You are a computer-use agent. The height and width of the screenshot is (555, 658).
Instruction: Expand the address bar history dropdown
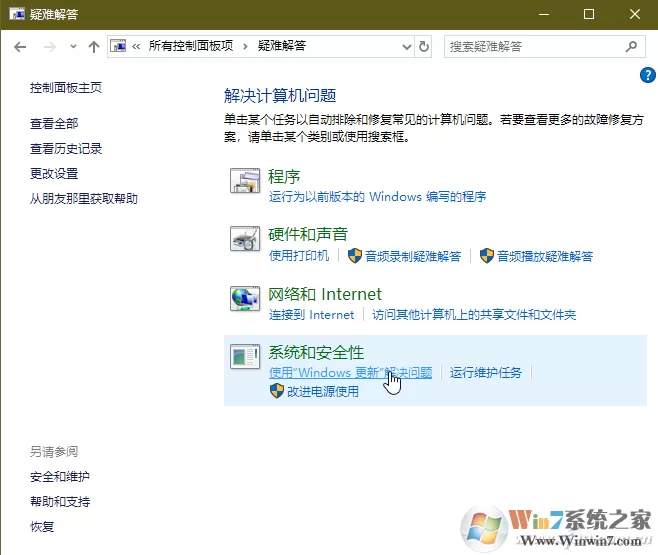407,47
